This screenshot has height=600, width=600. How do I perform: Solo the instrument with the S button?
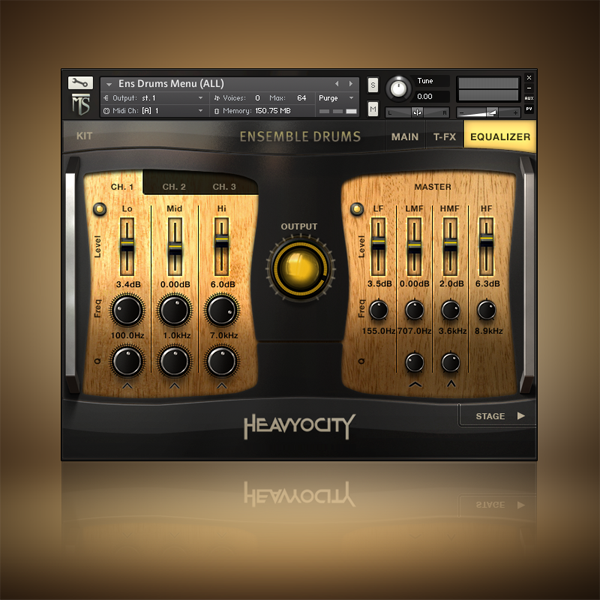pos(373,85)
